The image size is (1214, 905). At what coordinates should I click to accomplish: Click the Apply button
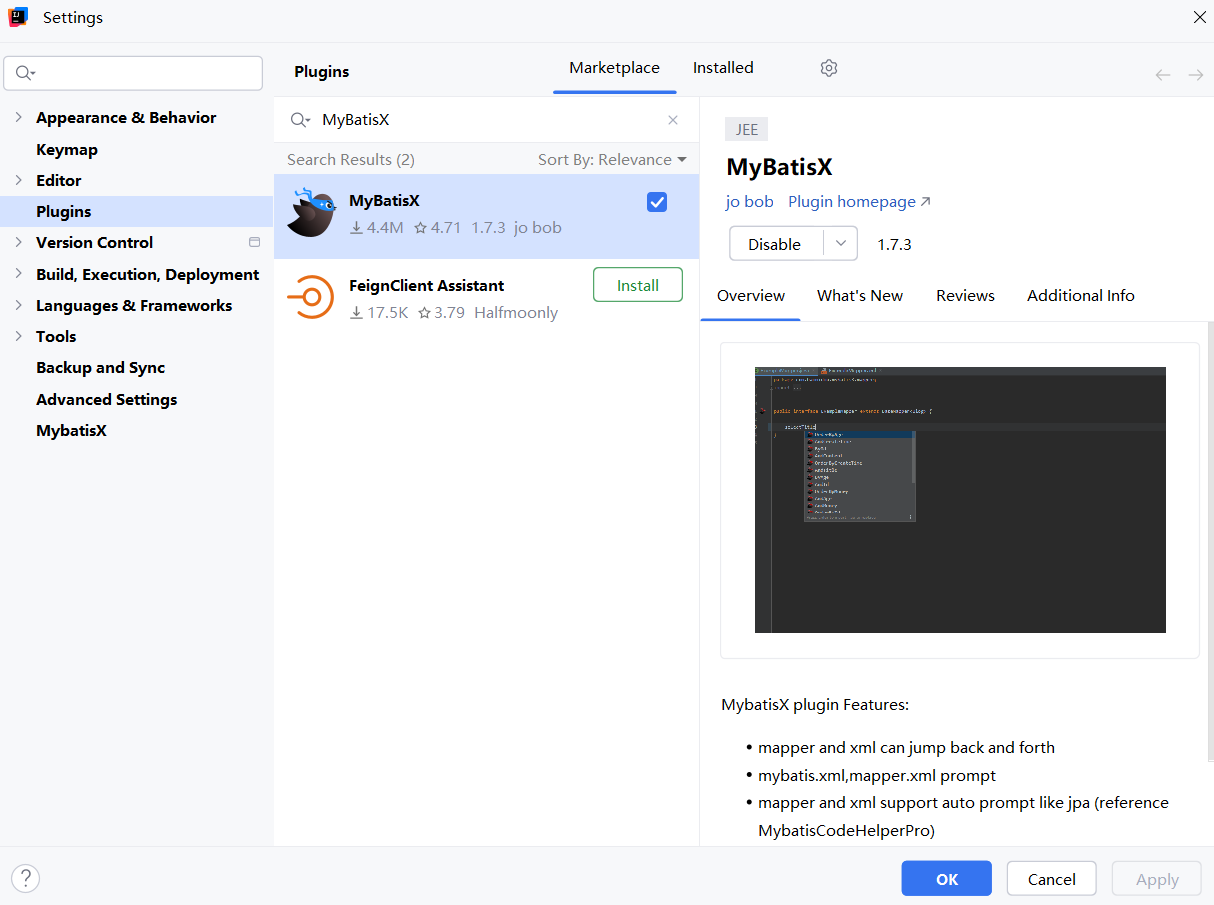tap(1157, 879)
